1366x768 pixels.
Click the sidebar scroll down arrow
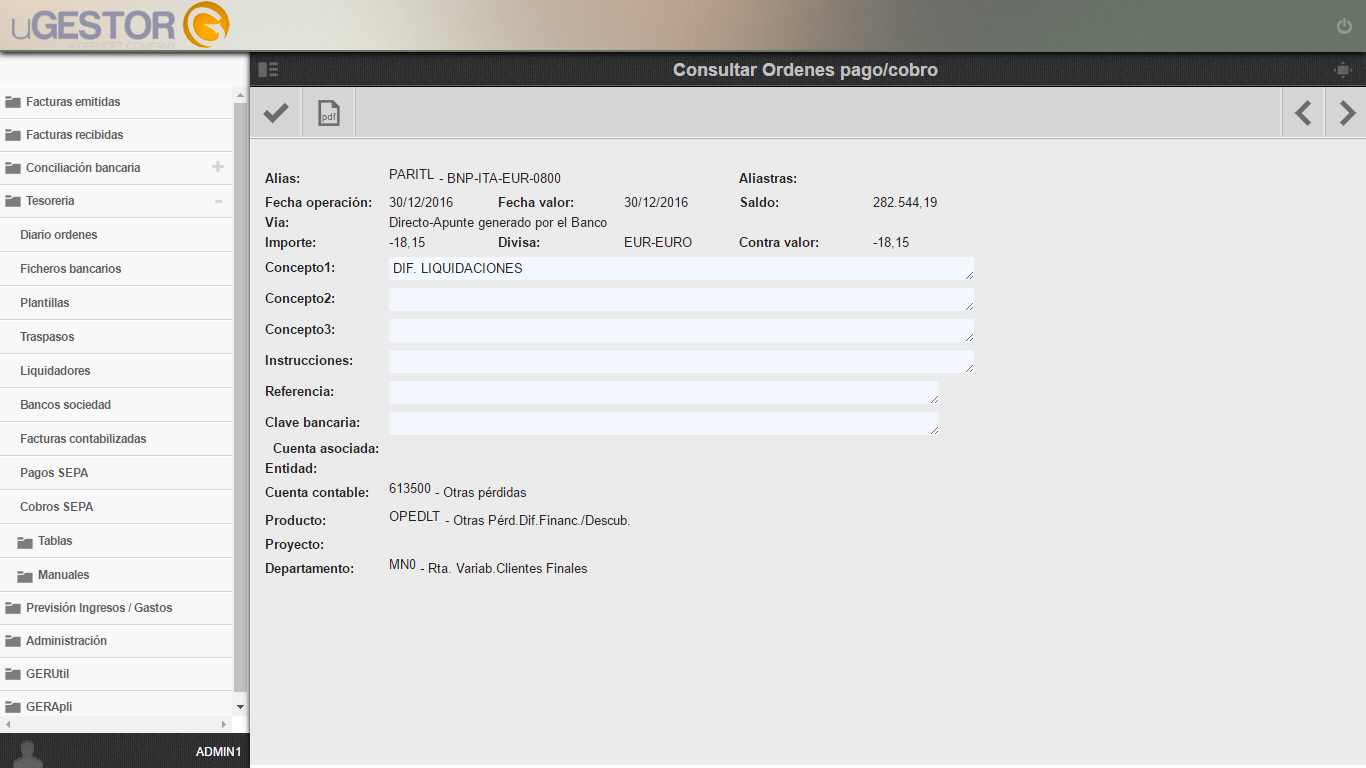pos(240,707)
